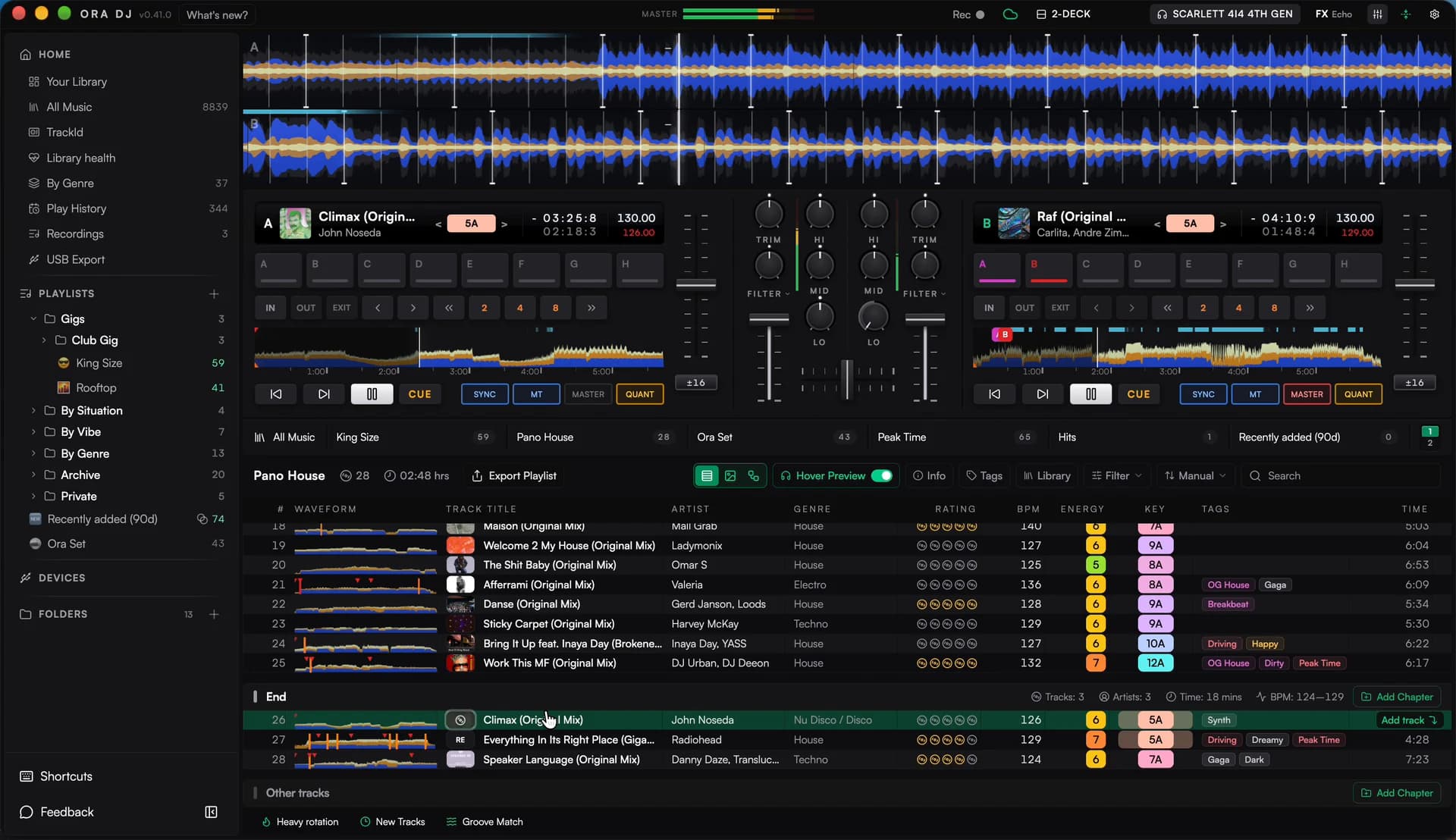Add a new playlist plus icon
Image resolution: width=1456 pixels, height=840 pixels.
(x=214, y=293)
